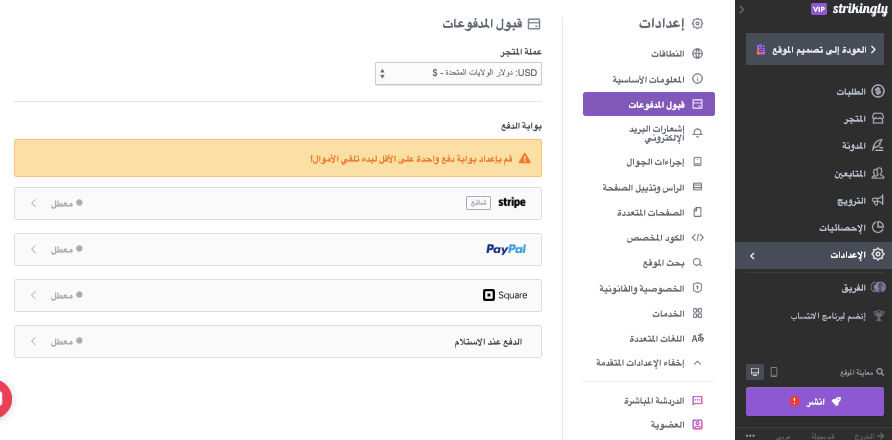This screenshot has width=892, height=440.
Task: Open the store currency USD dropdown
Action: (x=459, y=73)
